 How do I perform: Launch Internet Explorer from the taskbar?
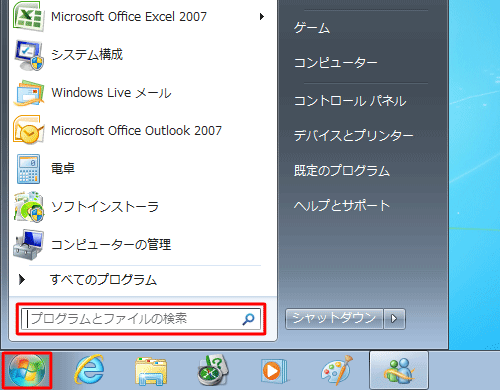click(89, 370)
